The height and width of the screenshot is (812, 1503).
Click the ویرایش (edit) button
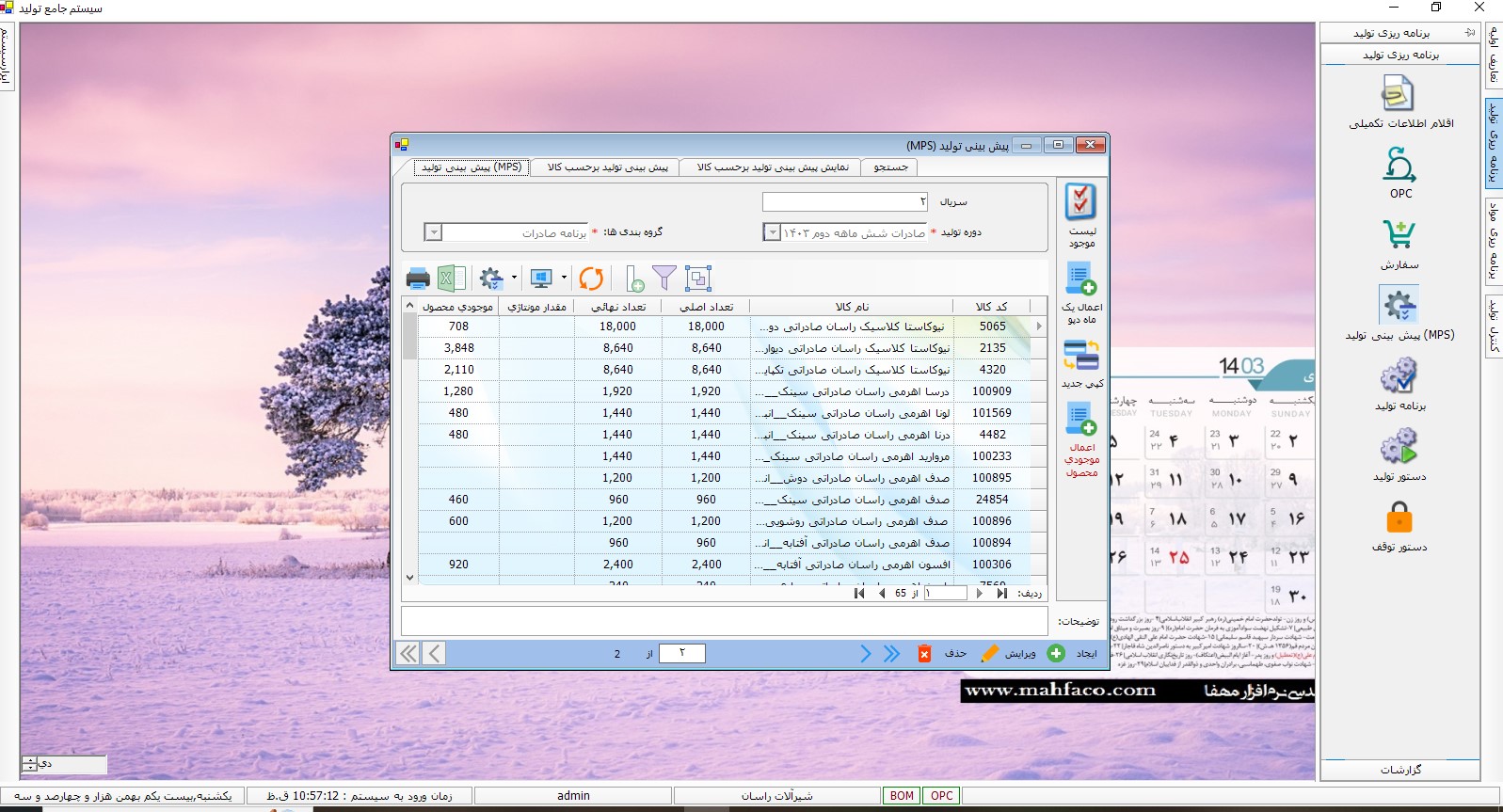tap(1009, 653)
